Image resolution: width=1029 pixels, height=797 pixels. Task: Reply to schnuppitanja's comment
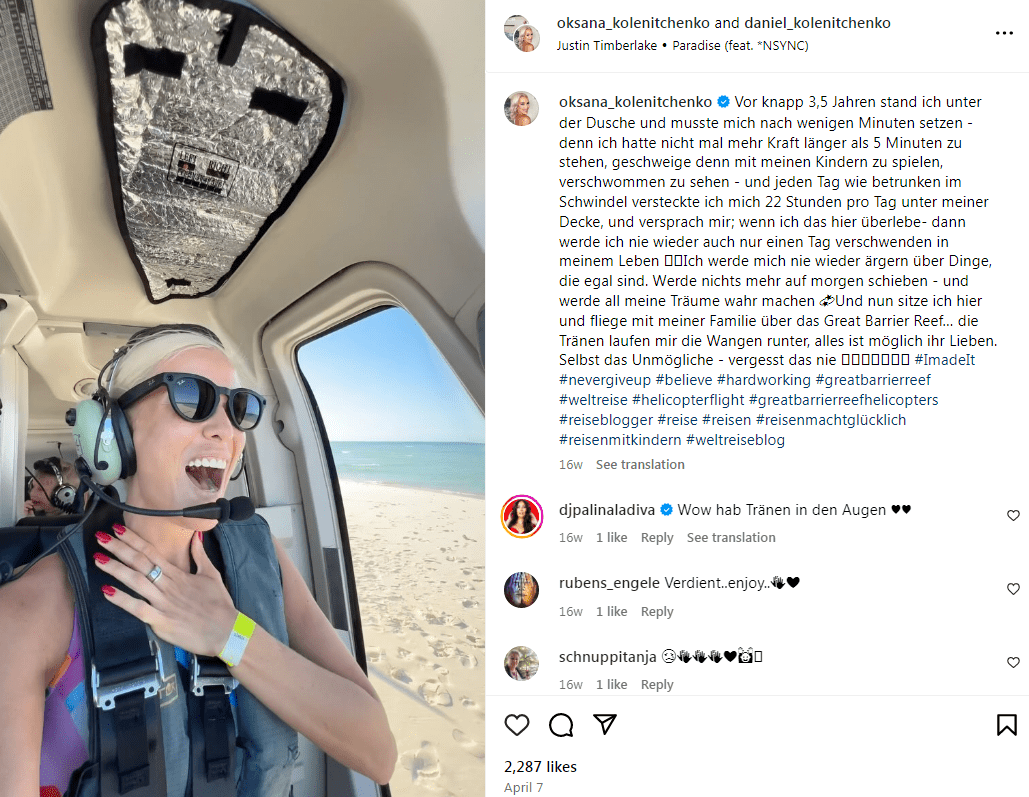[x=657, y=685]
